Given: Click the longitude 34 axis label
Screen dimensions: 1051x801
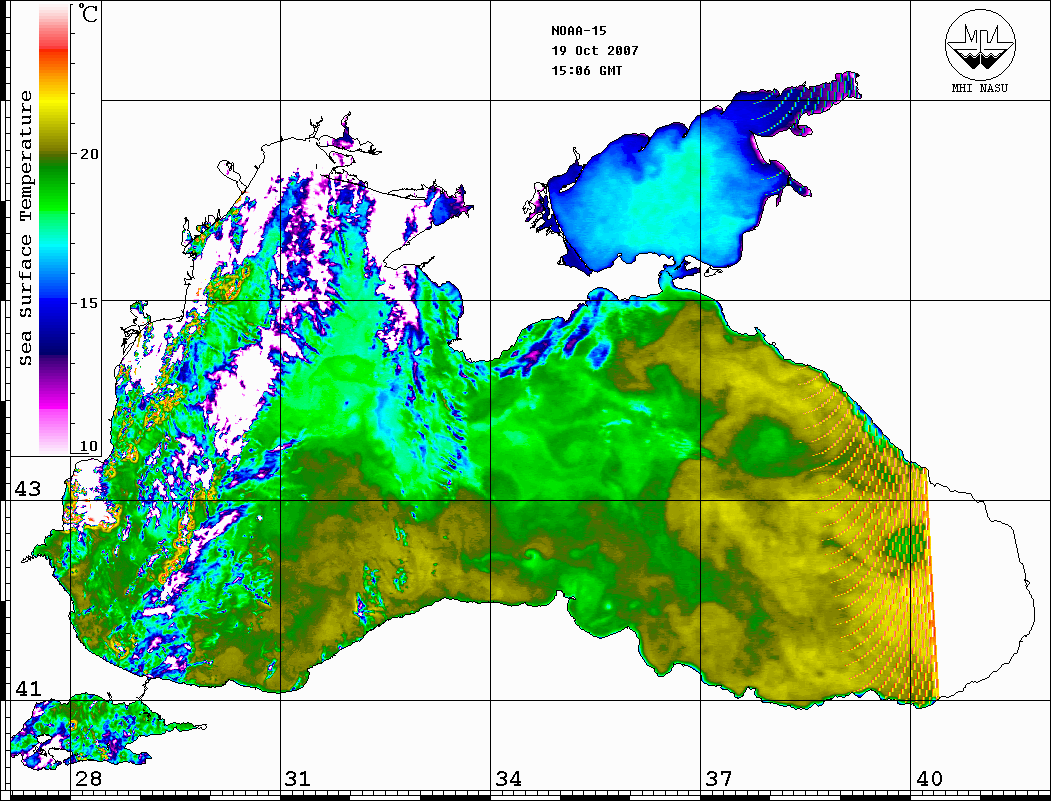Looking at the screenshot, I should (508, 779).
